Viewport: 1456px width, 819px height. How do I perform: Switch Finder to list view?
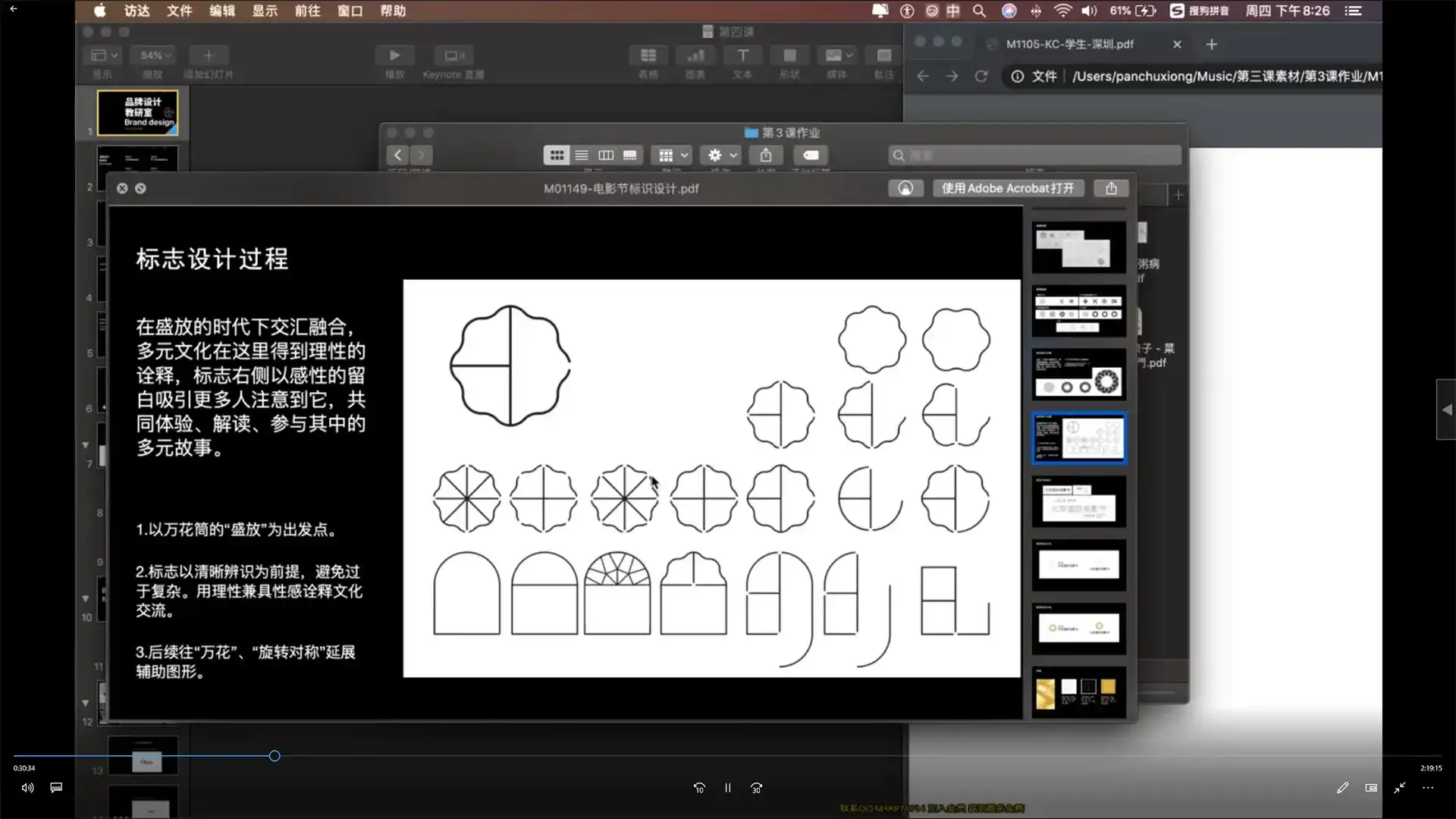(581, 155)
